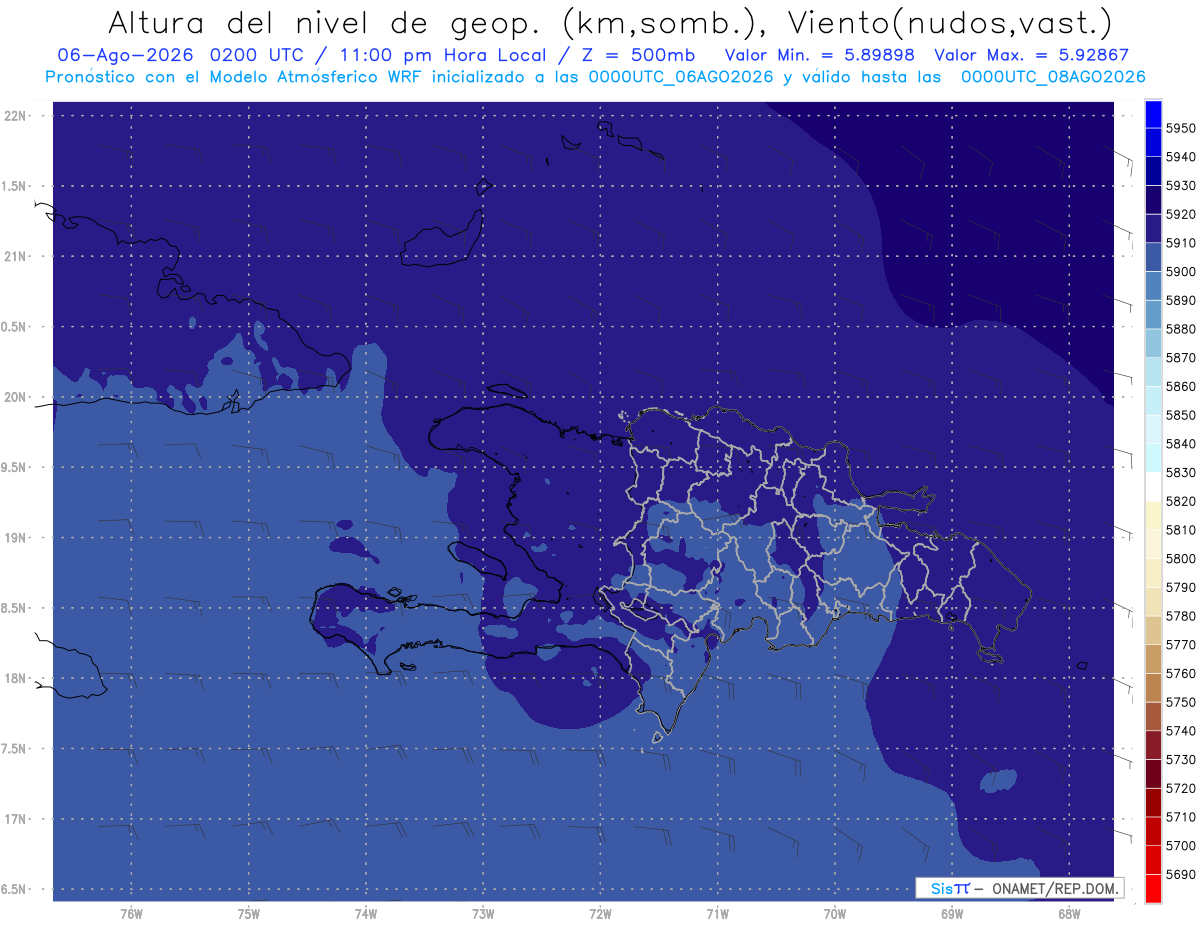Click the 5900 value on the legend
Viewport: 1200px width, 927px height.
point(1180,271)
